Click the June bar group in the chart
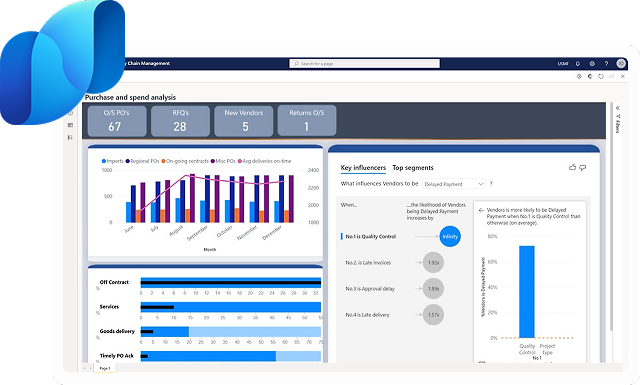The width and height of the screenshot is (640, 385). [x=136, y=203]
